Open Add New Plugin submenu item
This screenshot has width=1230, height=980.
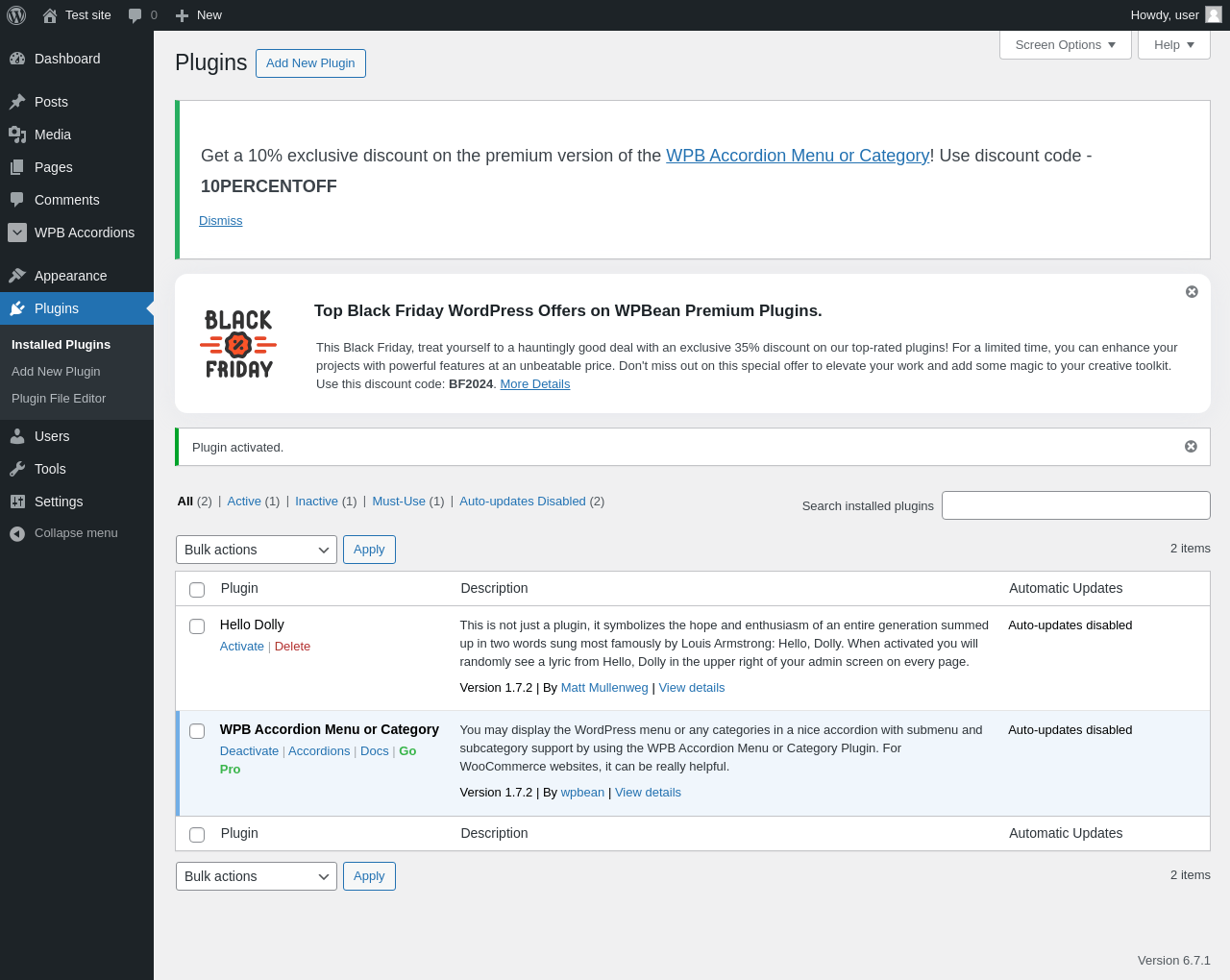pyautogui.click(x=56, y=371)
